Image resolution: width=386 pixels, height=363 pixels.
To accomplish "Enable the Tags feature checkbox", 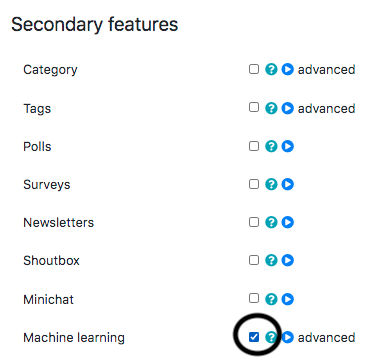I will click(x=254, y=107).
